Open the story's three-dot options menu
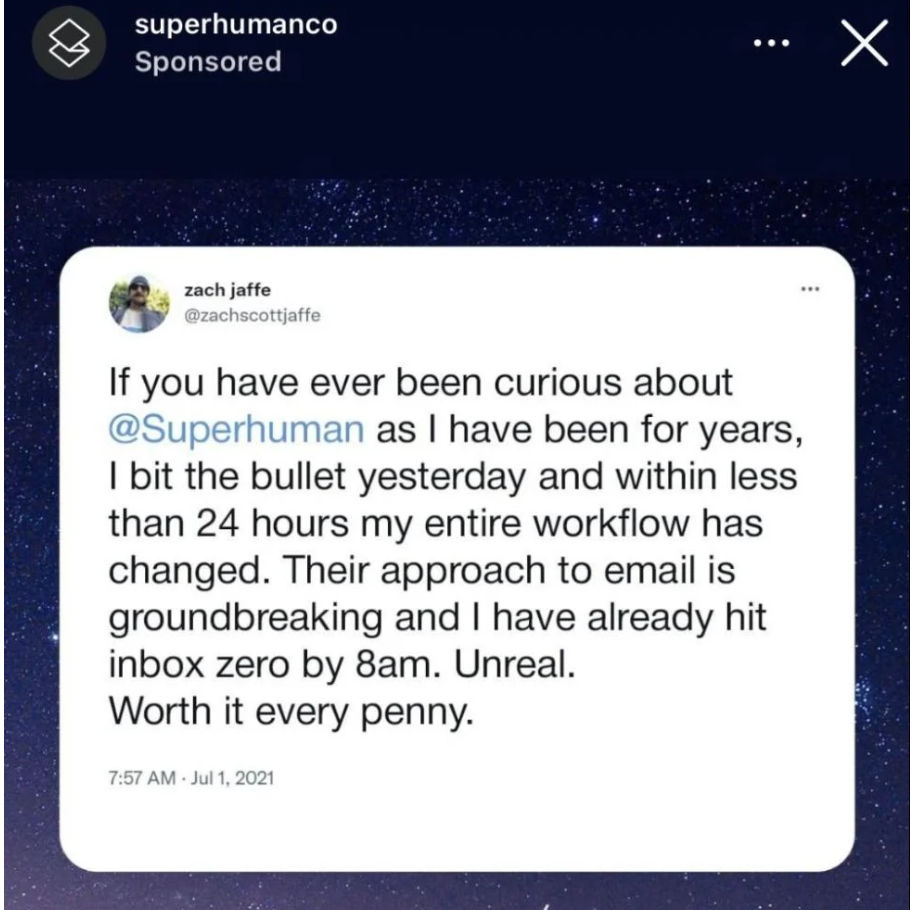This screenshot has width=912, height=910. (772, 43)
